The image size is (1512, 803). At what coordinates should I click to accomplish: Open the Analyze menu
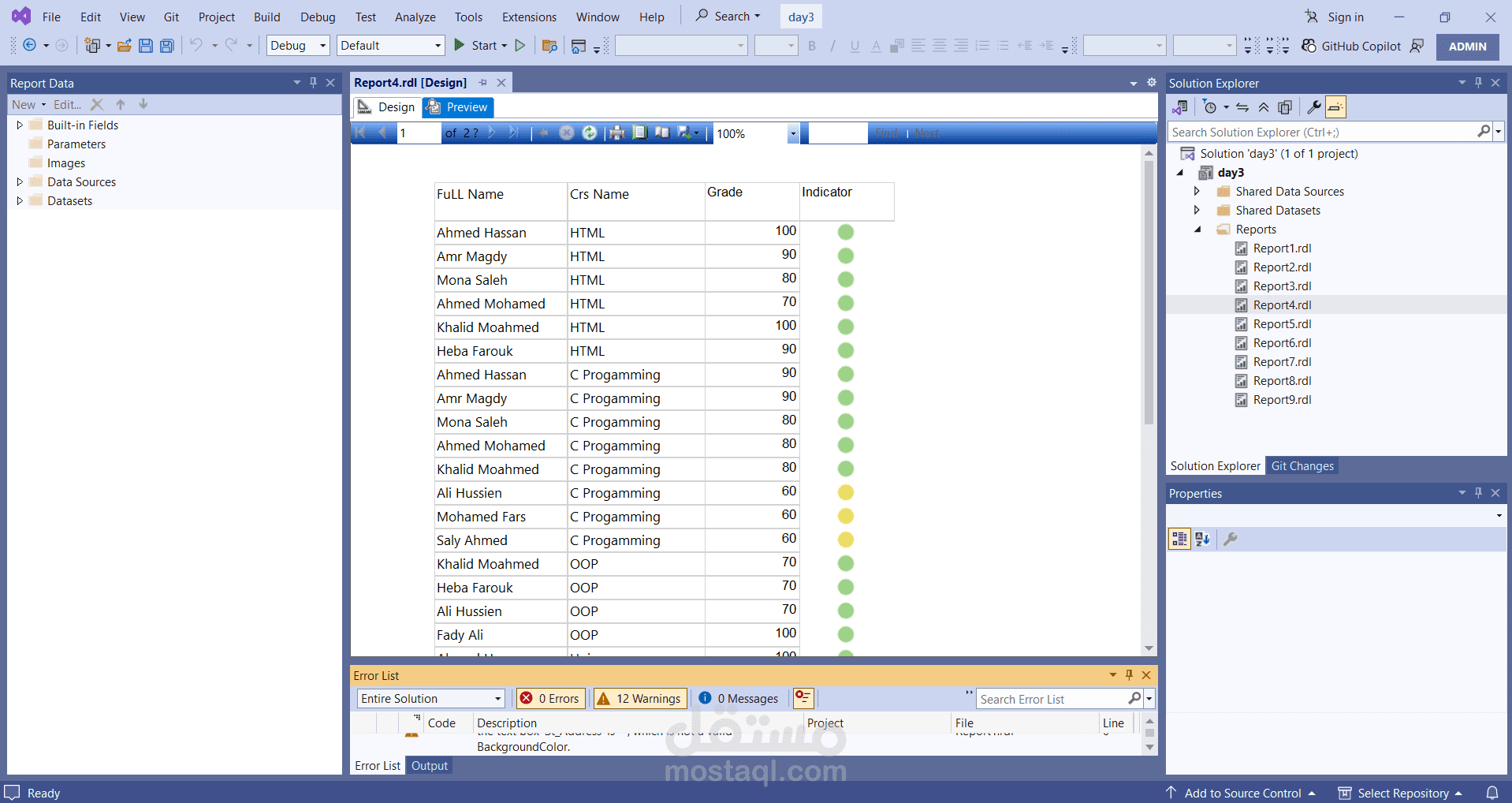tap(415, 17)
